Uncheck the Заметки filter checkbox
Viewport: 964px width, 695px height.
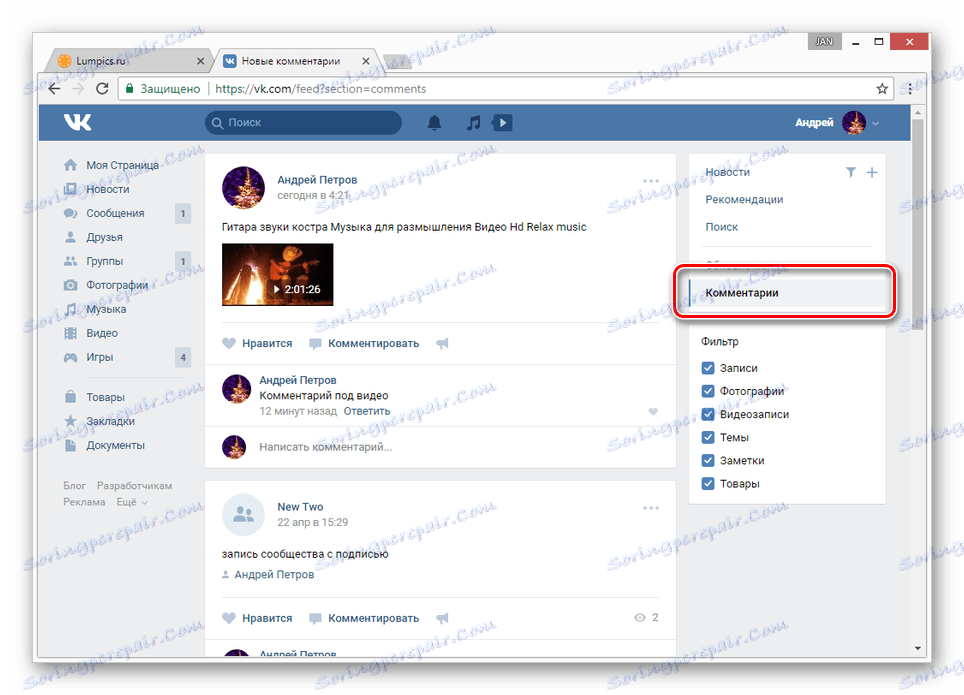[708, 460]
